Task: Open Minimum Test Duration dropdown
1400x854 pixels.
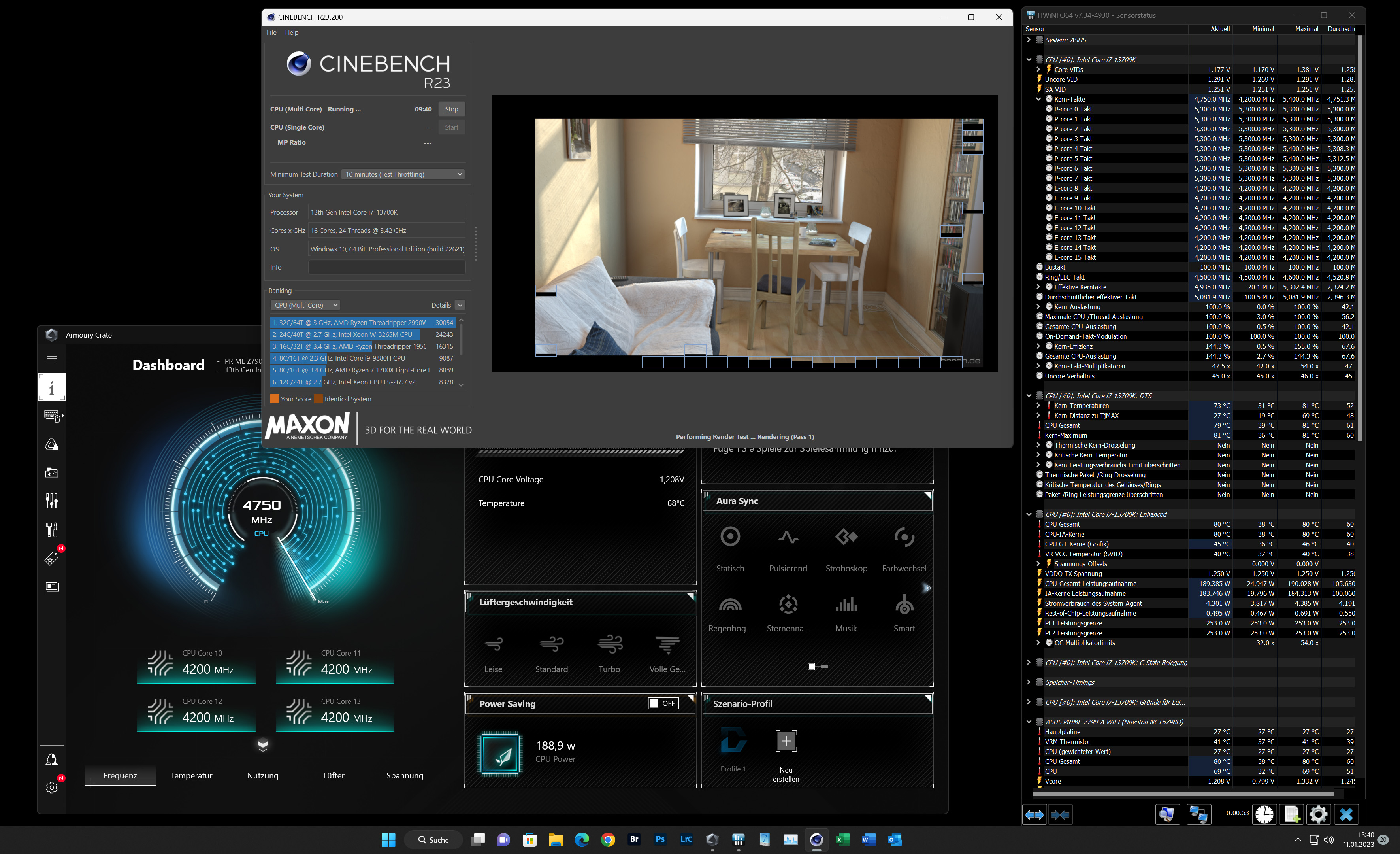Action: tap(403, 174)
